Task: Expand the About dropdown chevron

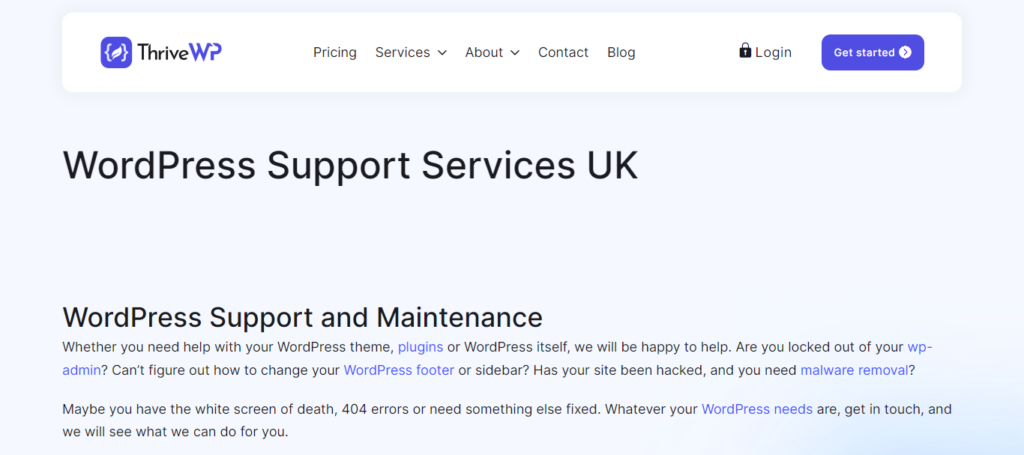Action: pos(515,53)
